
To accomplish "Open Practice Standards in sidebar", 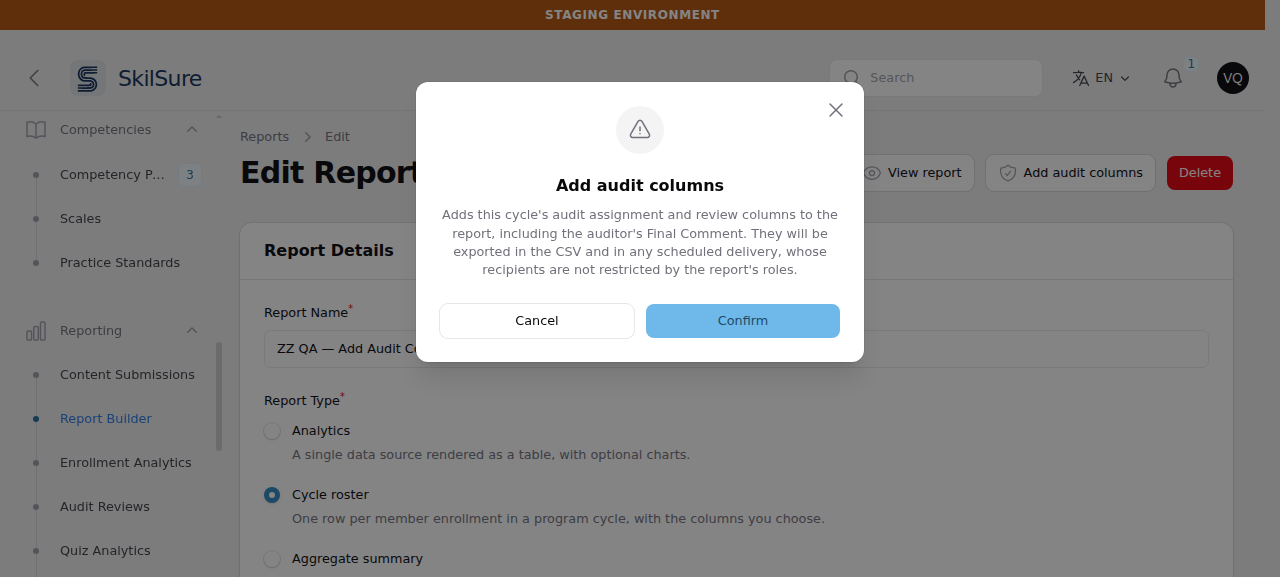I will tap(120, 263).
